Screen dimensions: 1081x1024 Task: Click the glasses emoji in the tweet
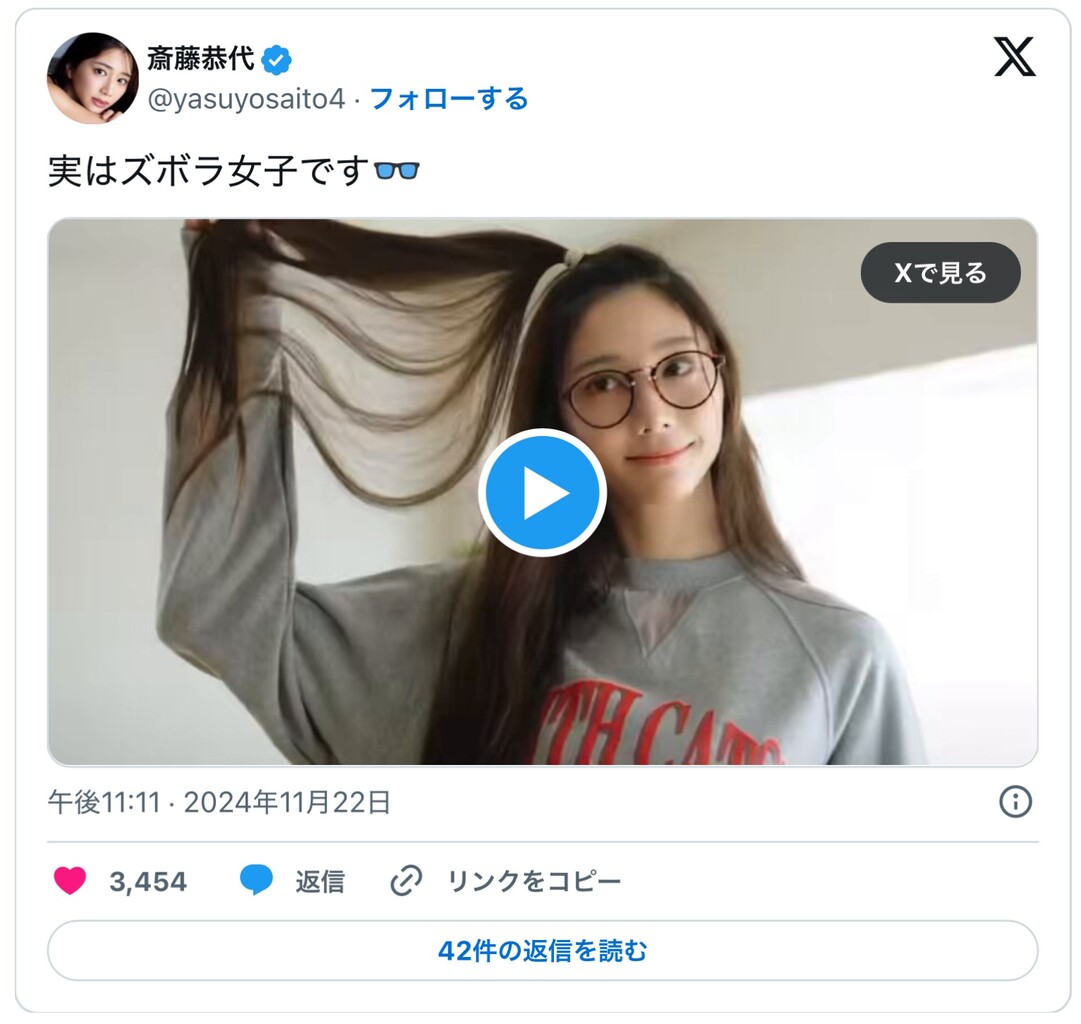tap(396, 170)
